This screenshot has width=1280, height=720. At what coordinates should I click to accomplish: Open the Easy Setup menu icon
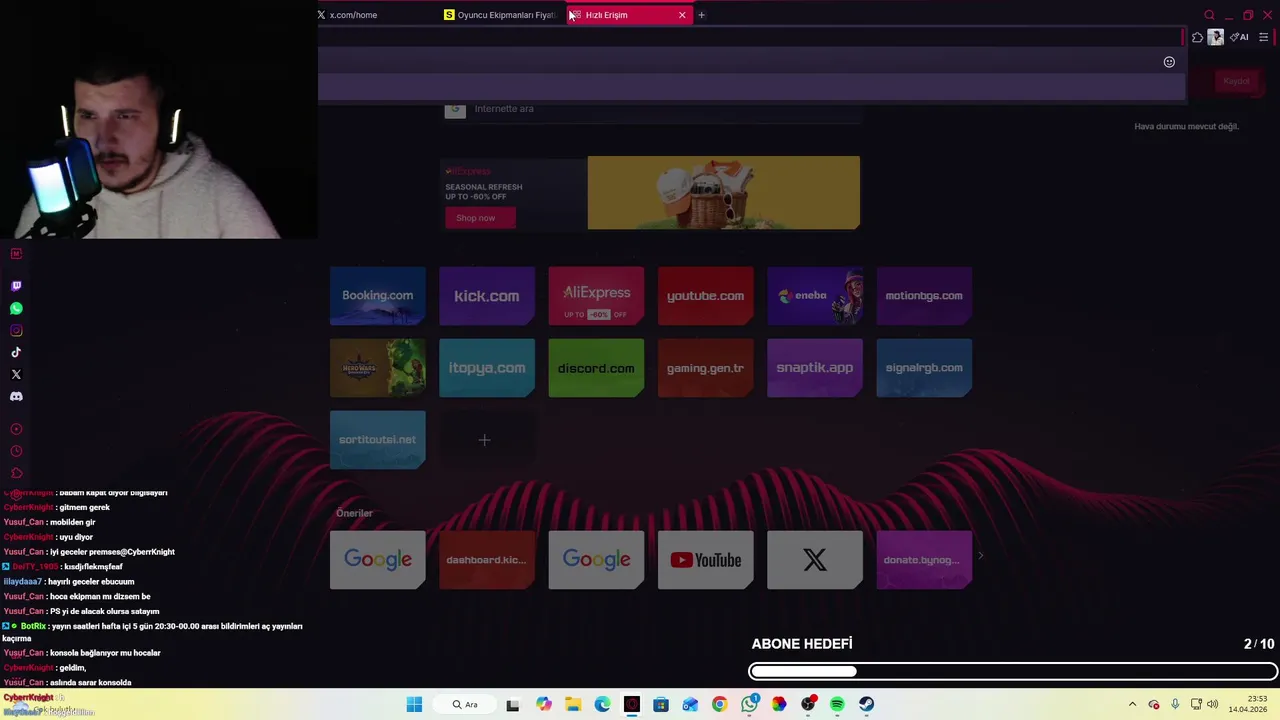pyautogui.click(x=1263, y=37)
